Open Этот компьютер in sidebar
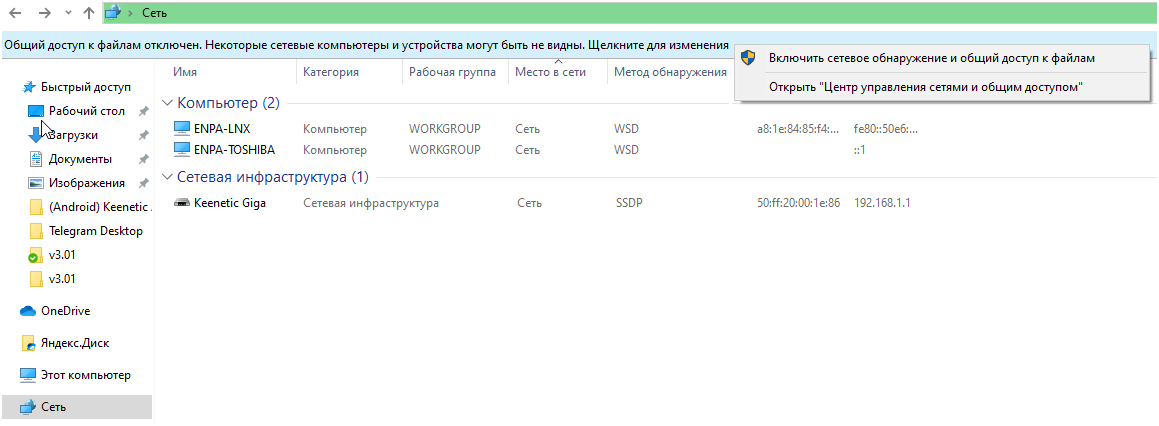Viewport: 1159px width, 426px height. (85, 375)
